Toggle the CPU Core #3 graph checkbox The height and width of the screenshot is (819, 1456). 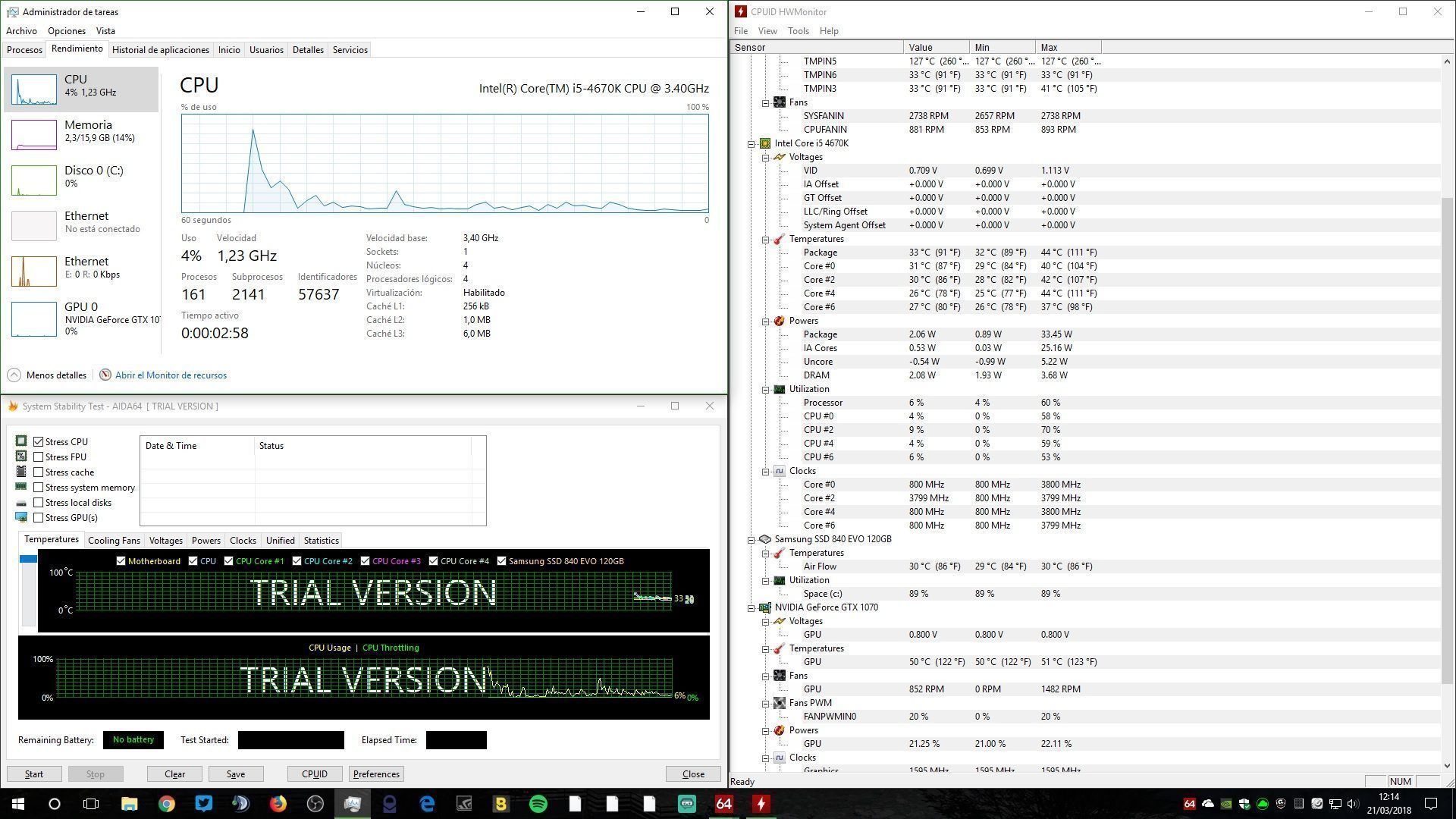click(366, 561)
